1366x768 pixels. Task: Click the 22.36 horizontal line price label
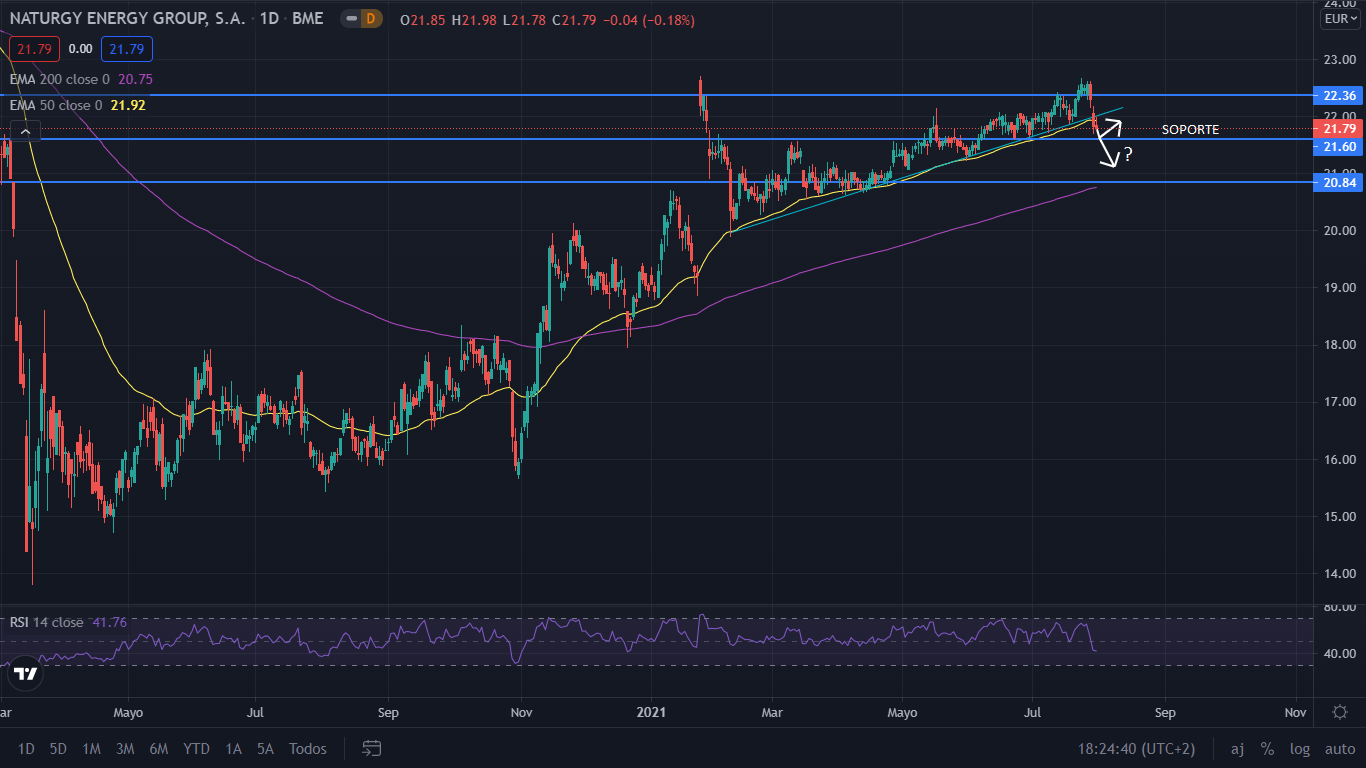(x=1338, y=96)
